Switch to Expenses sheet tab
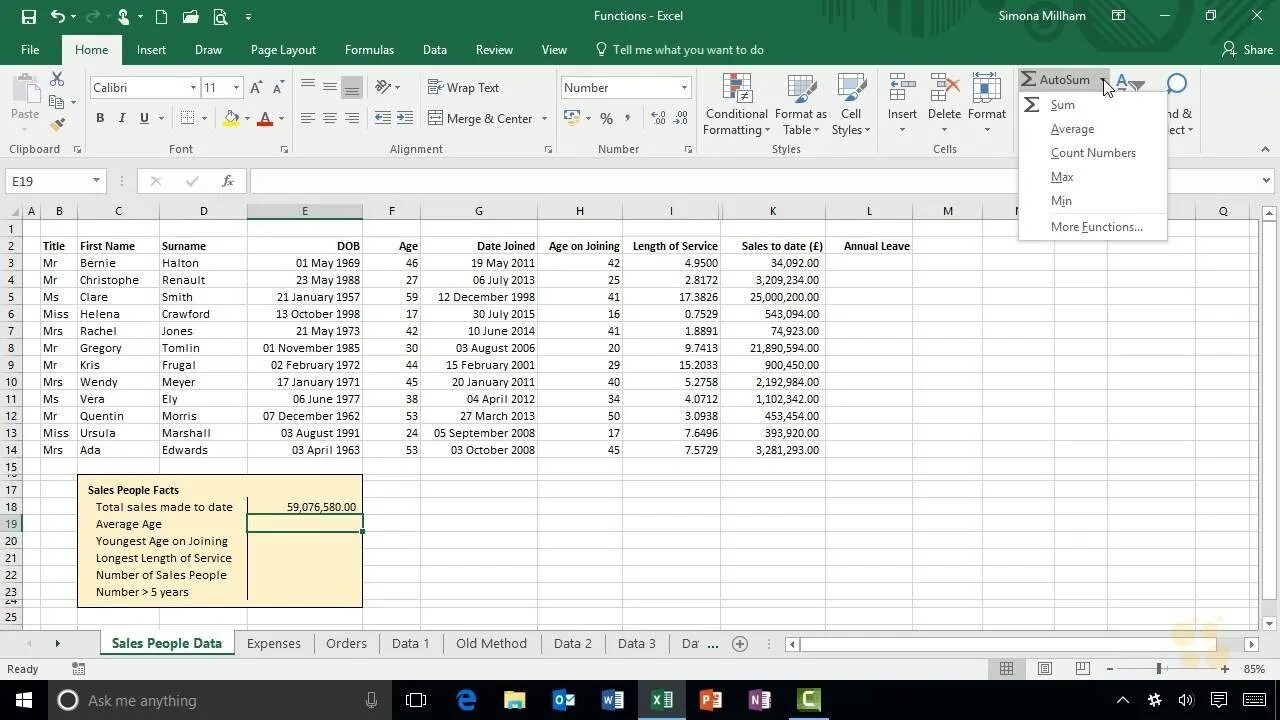Image resolution: width=1280 pixels, height=720 pixels. tap(273, 644)
